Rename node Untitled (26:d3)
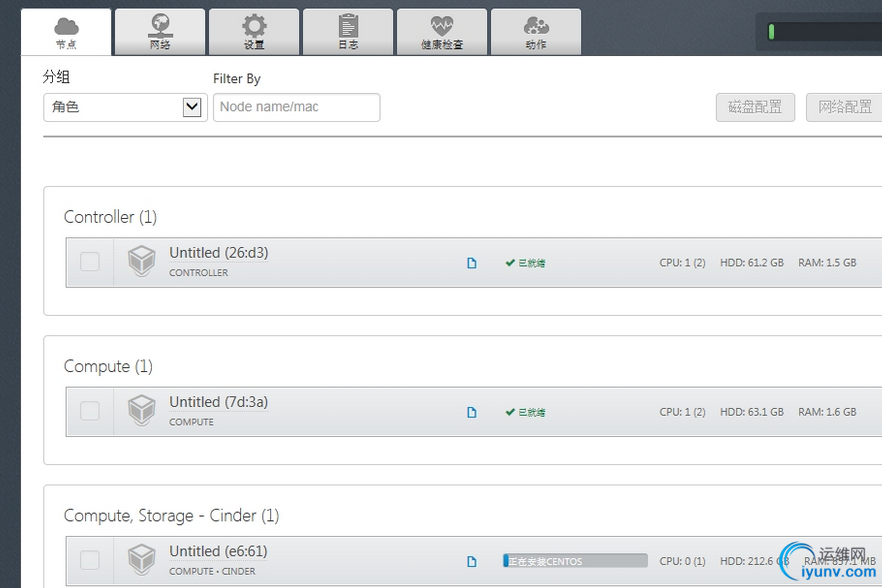 click(x=219, y=253)
